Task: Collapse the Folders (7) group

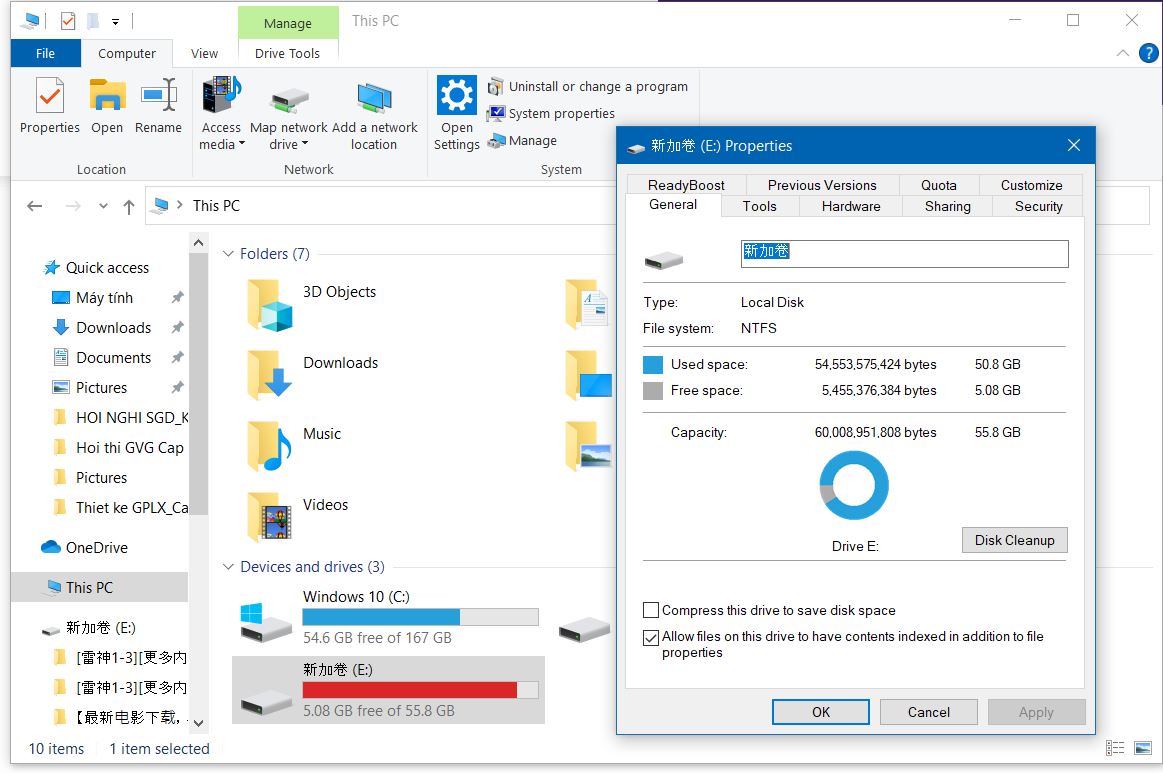Action: click(x=228, y=254)
